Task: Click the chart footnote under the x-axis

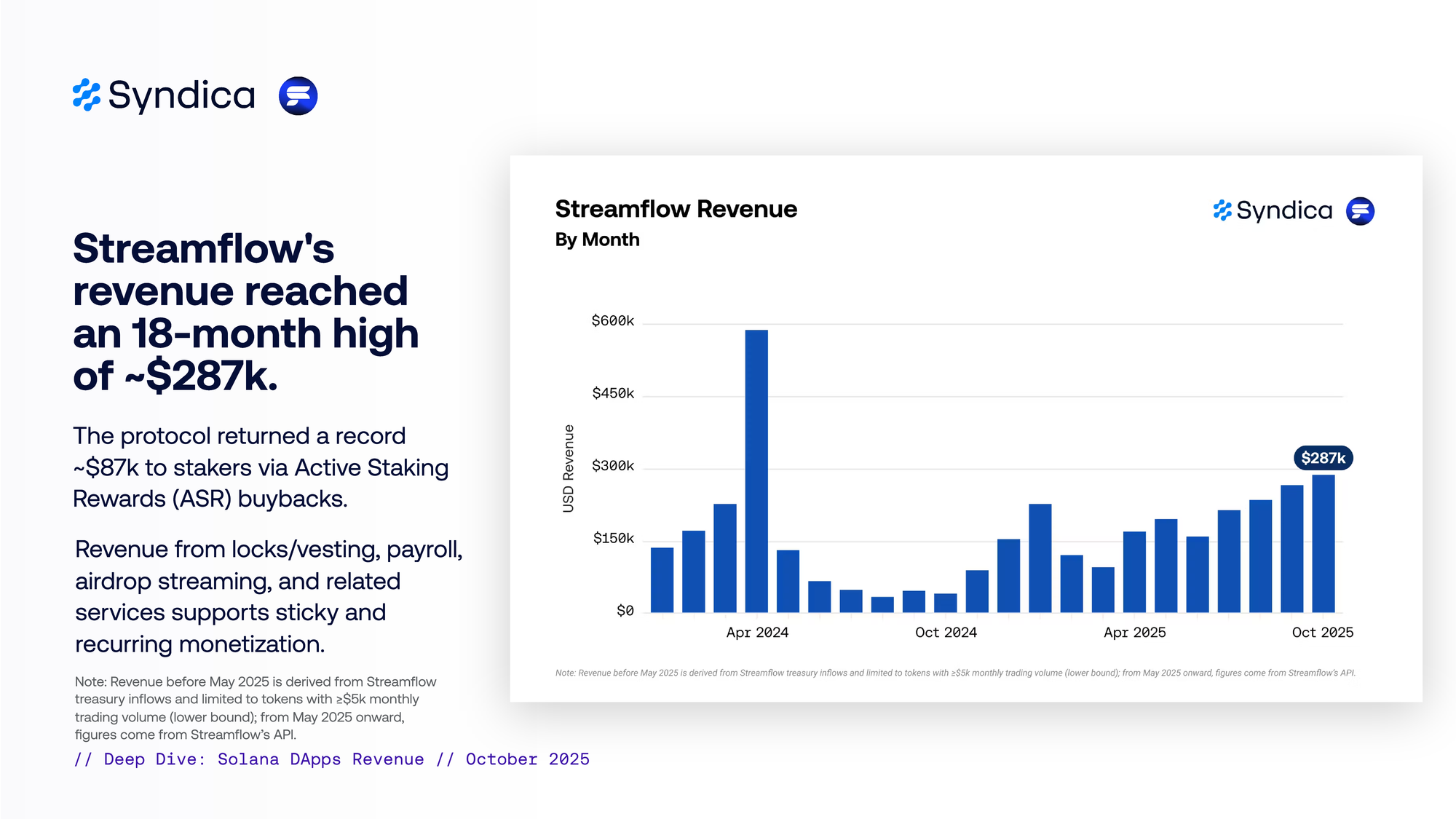Action: [955, 673]
